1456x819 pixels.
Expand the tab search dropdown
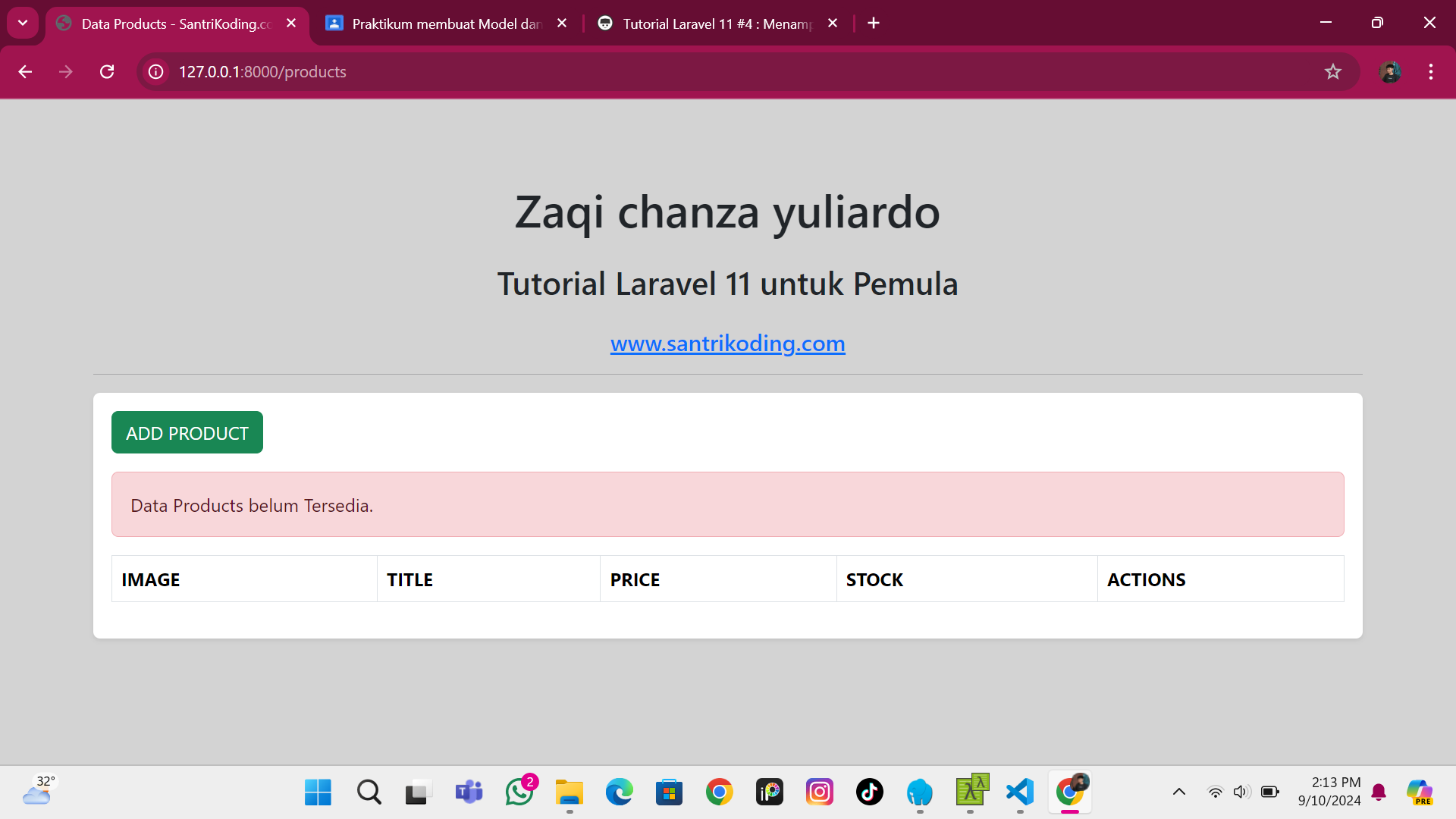(x=23, y=23)
